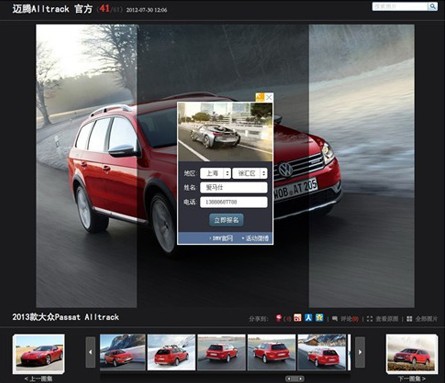
Task: Click the search magnifier icon
Action: point(433,6)
